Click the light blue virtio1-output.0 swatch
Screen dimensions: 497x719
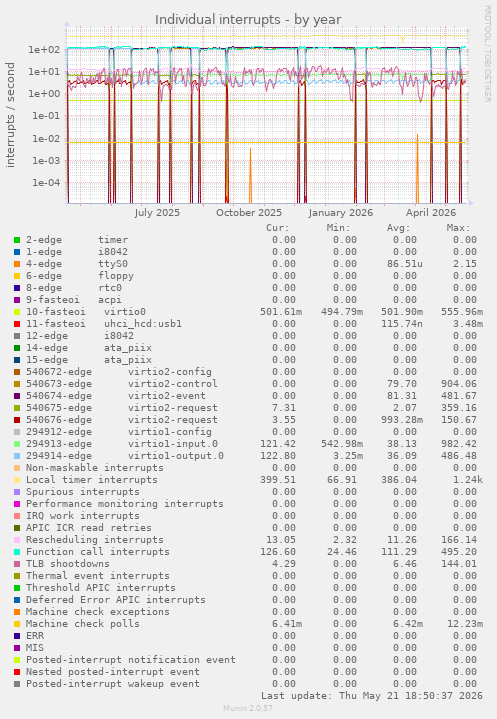point(17,456)
